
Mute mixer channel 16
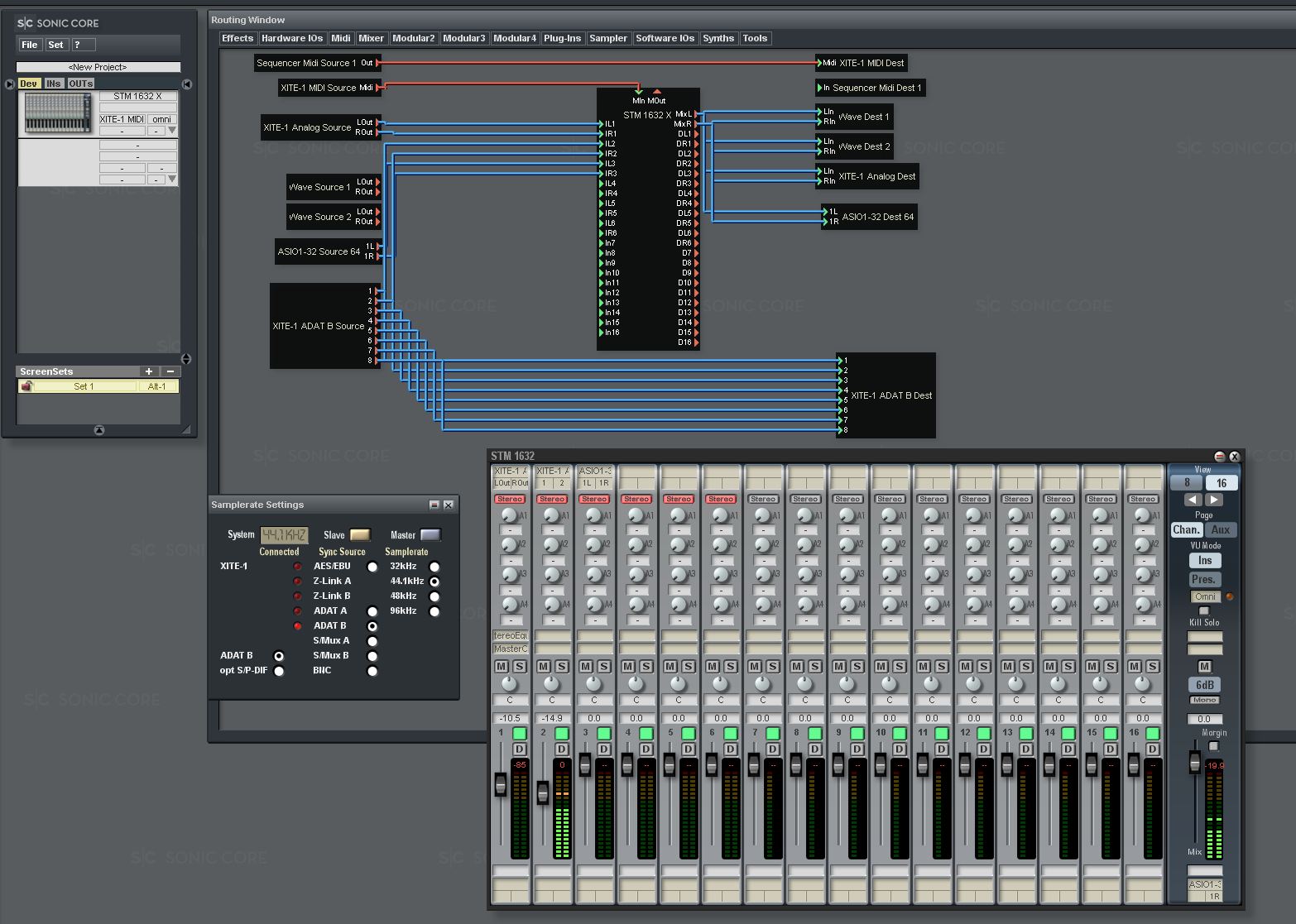tap(1135, 666)
